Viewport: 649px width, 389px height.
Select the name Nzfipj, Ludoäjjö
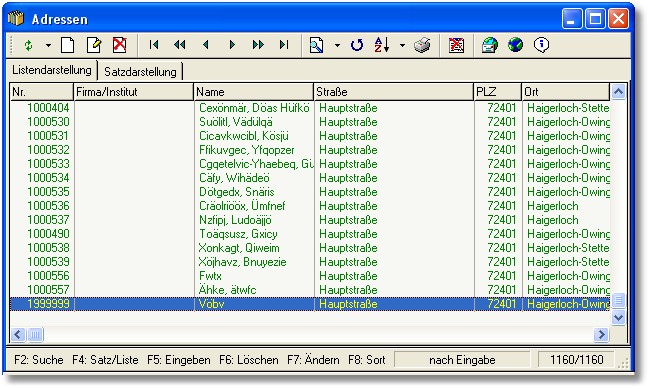pos(235,220)
